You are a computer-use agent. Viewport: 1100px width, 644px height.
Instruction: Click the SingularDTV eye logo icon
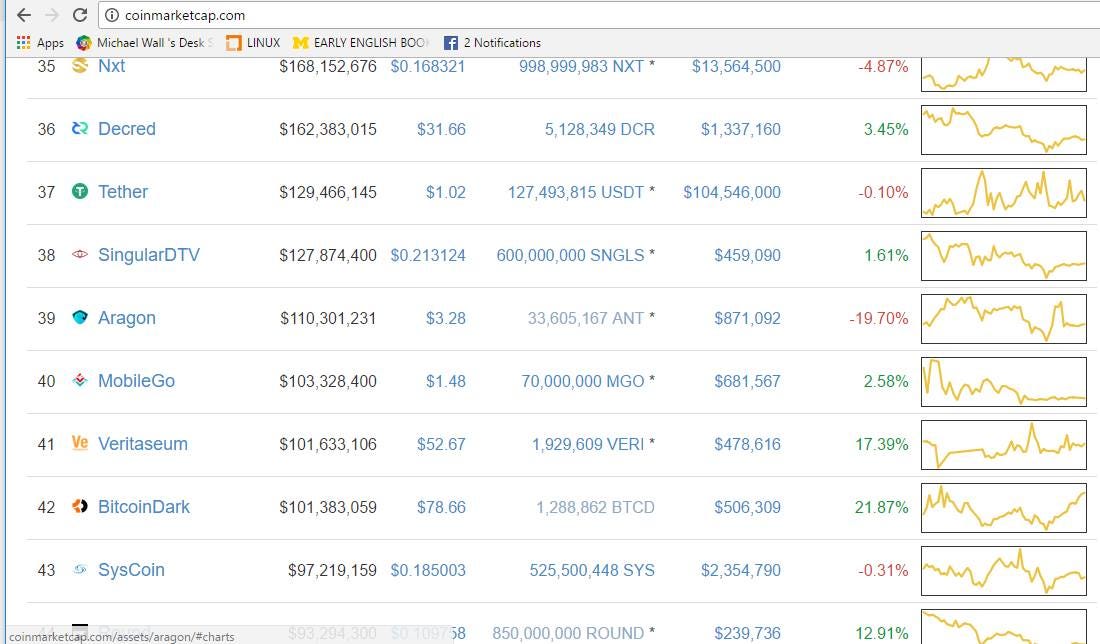[80, 254]
